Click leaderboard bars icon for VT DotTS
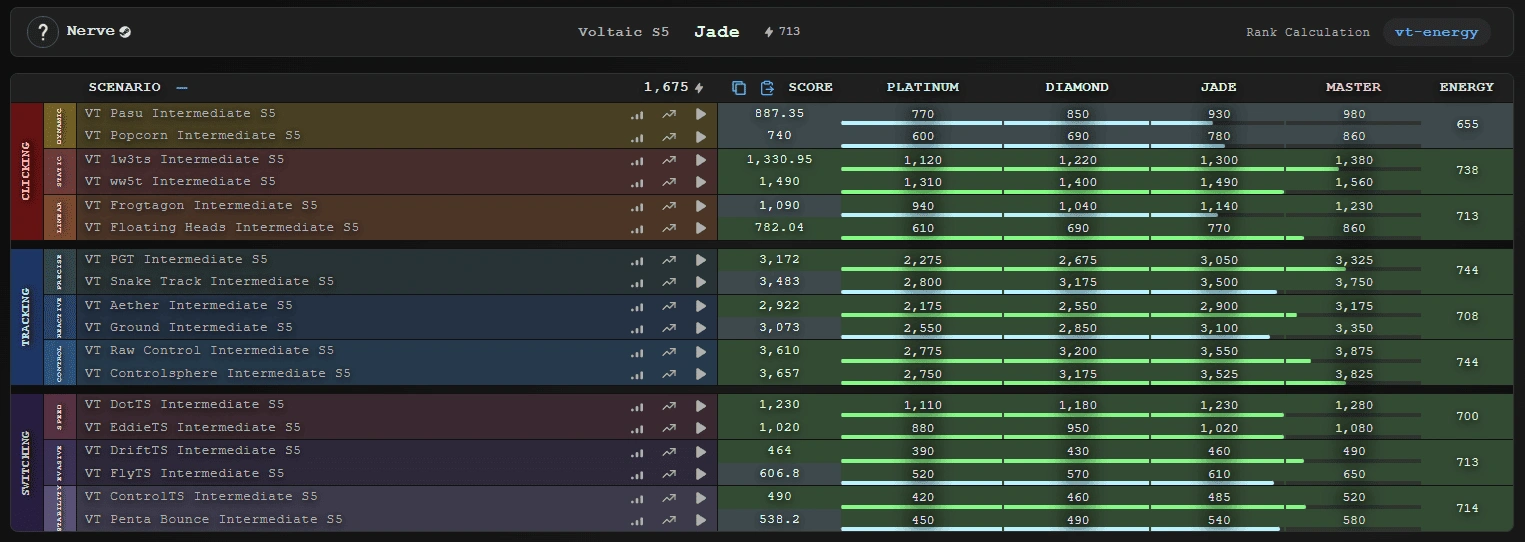The height and width of the screenshot is (542, 1525). point(637,405)
